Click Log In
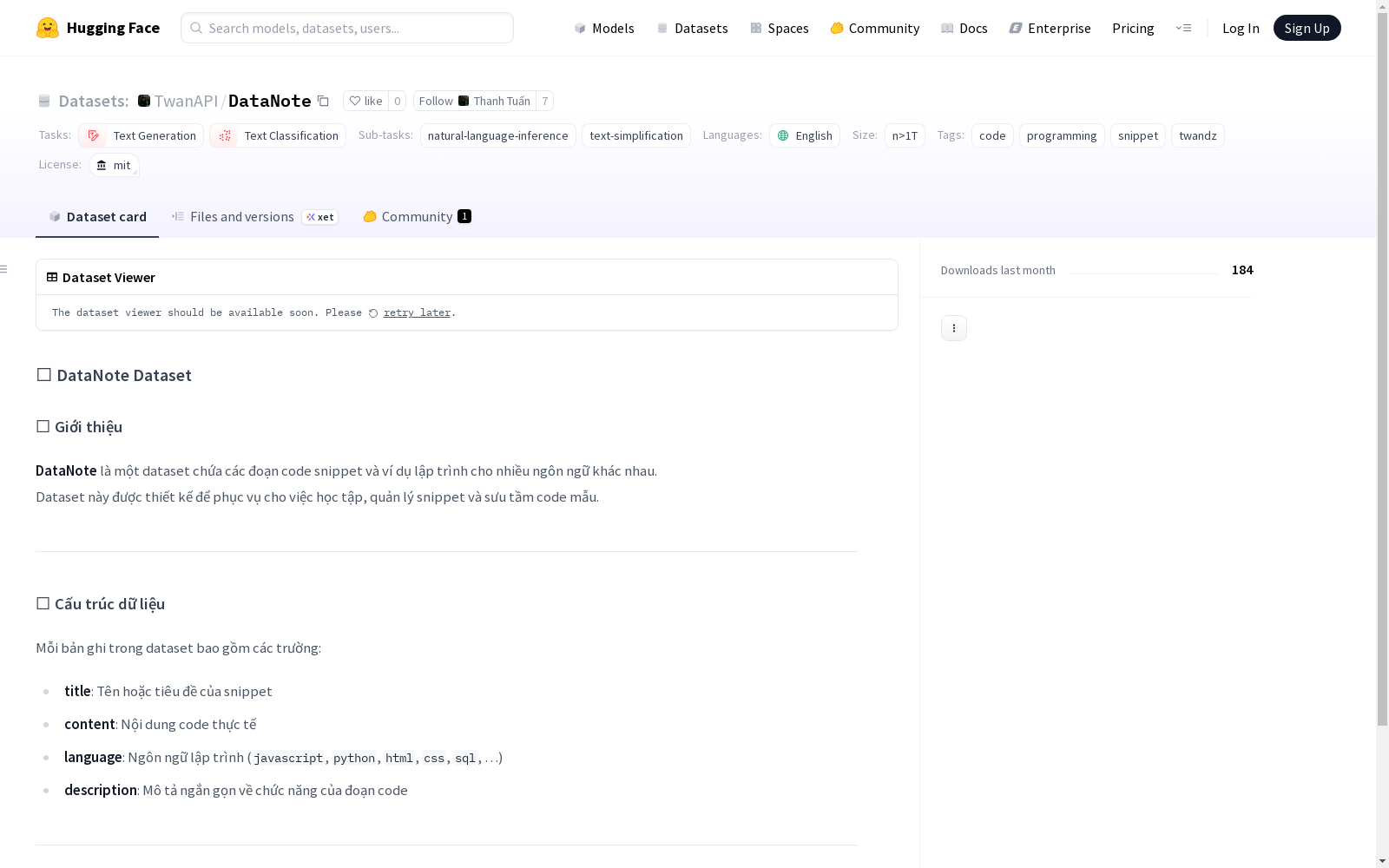The image size is (1389, 868). click(1241, 28)
